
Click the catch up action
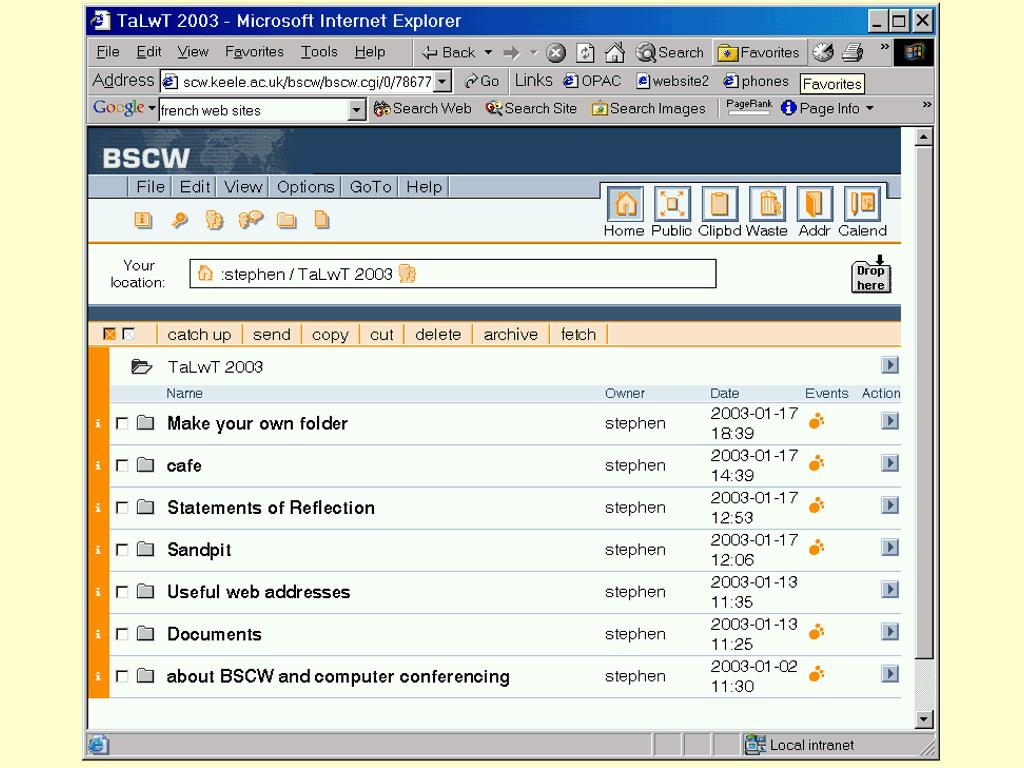(x=199, y=334)
